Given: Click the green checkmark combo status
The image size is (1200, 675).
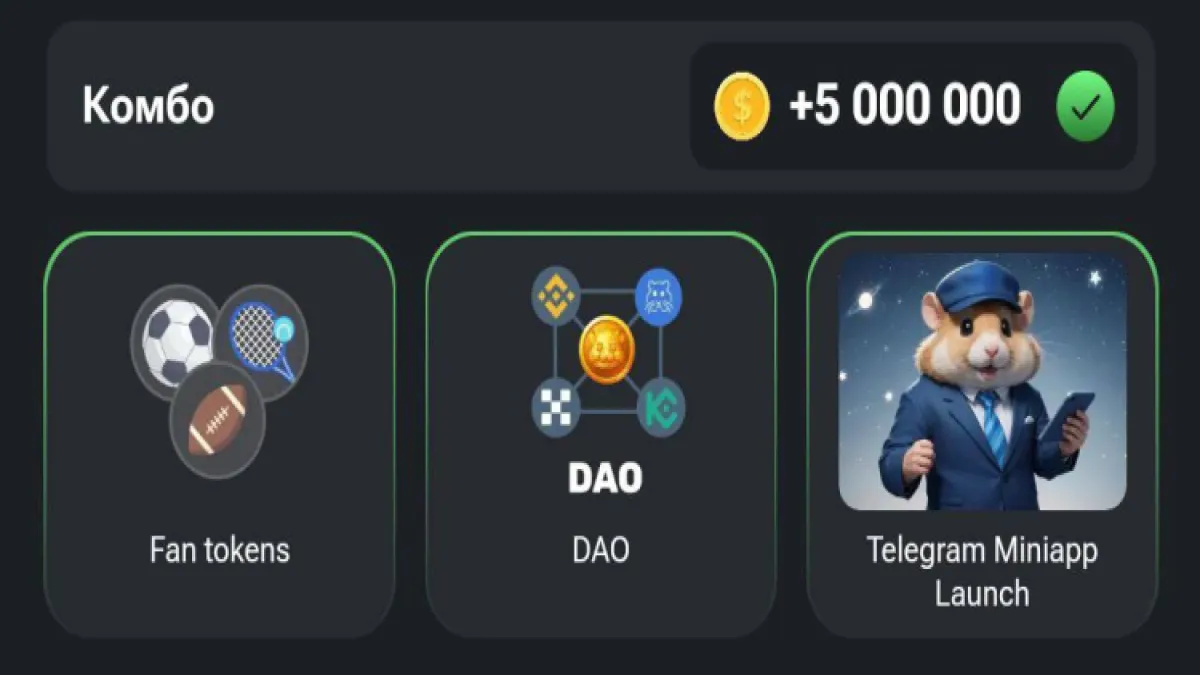Looking at the screenshot, I should point(1085,107).
